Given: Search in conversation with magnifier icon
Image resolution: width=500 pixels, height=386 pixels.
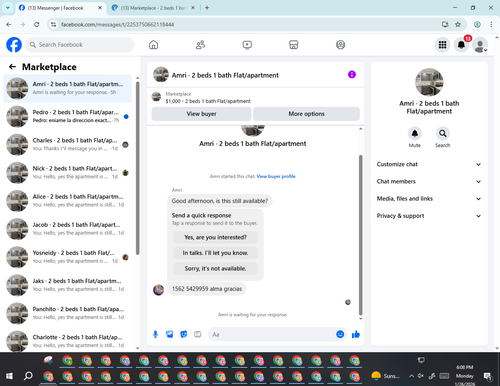Looking at the screenshot, I should point(442,134).
